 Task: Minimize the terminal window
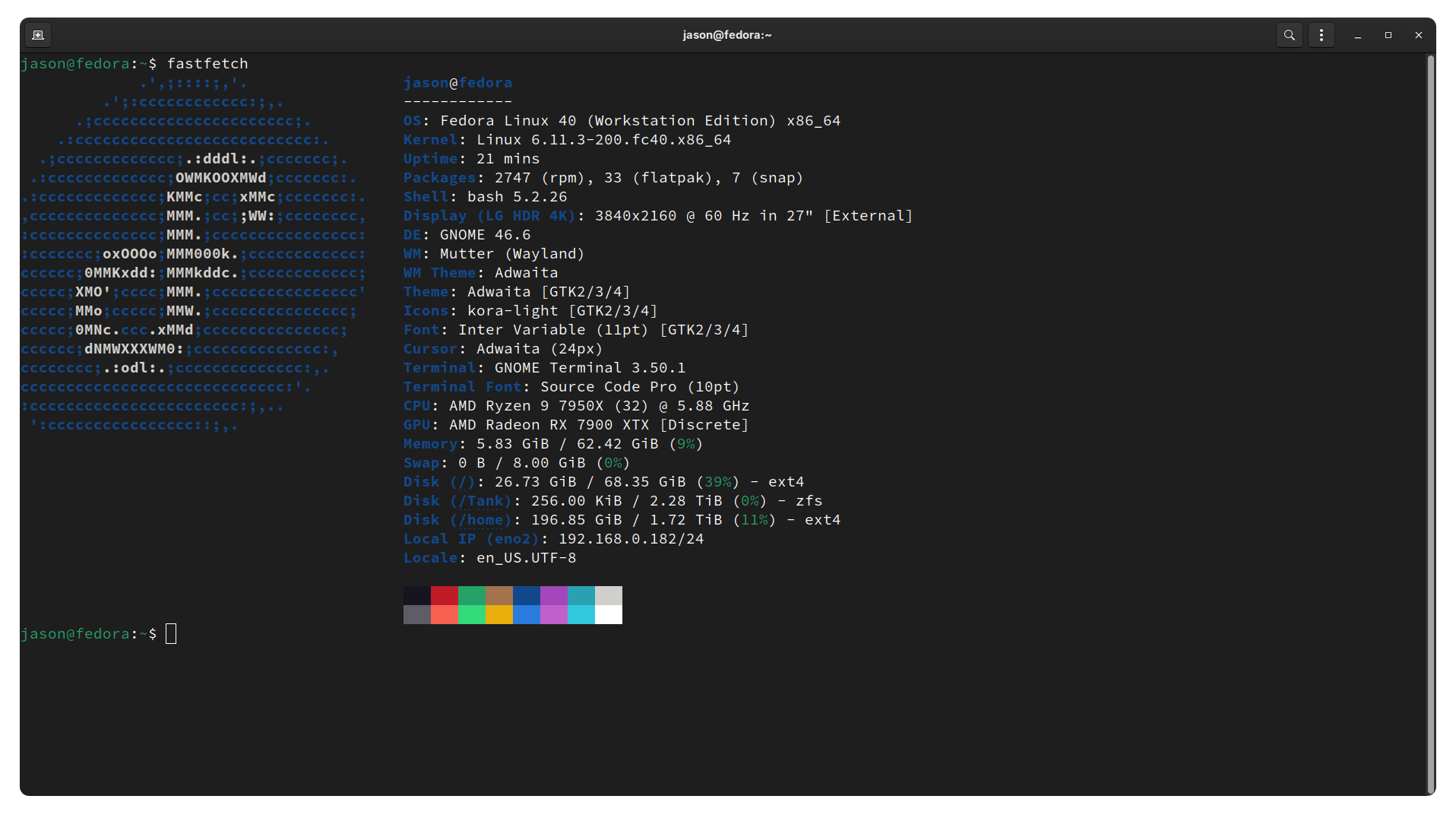(x=1358, y=35)
